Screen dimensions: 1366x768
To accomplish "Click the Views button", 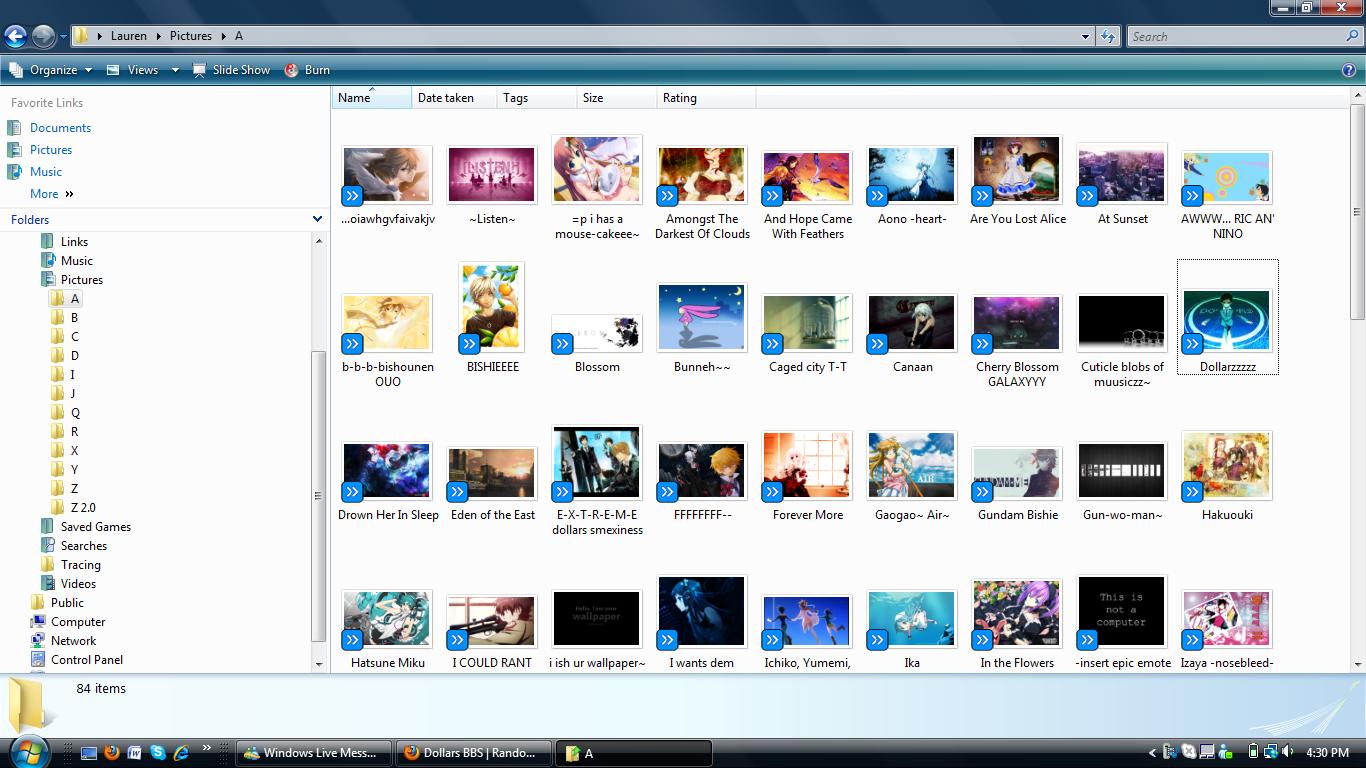I will click(133, 70).
